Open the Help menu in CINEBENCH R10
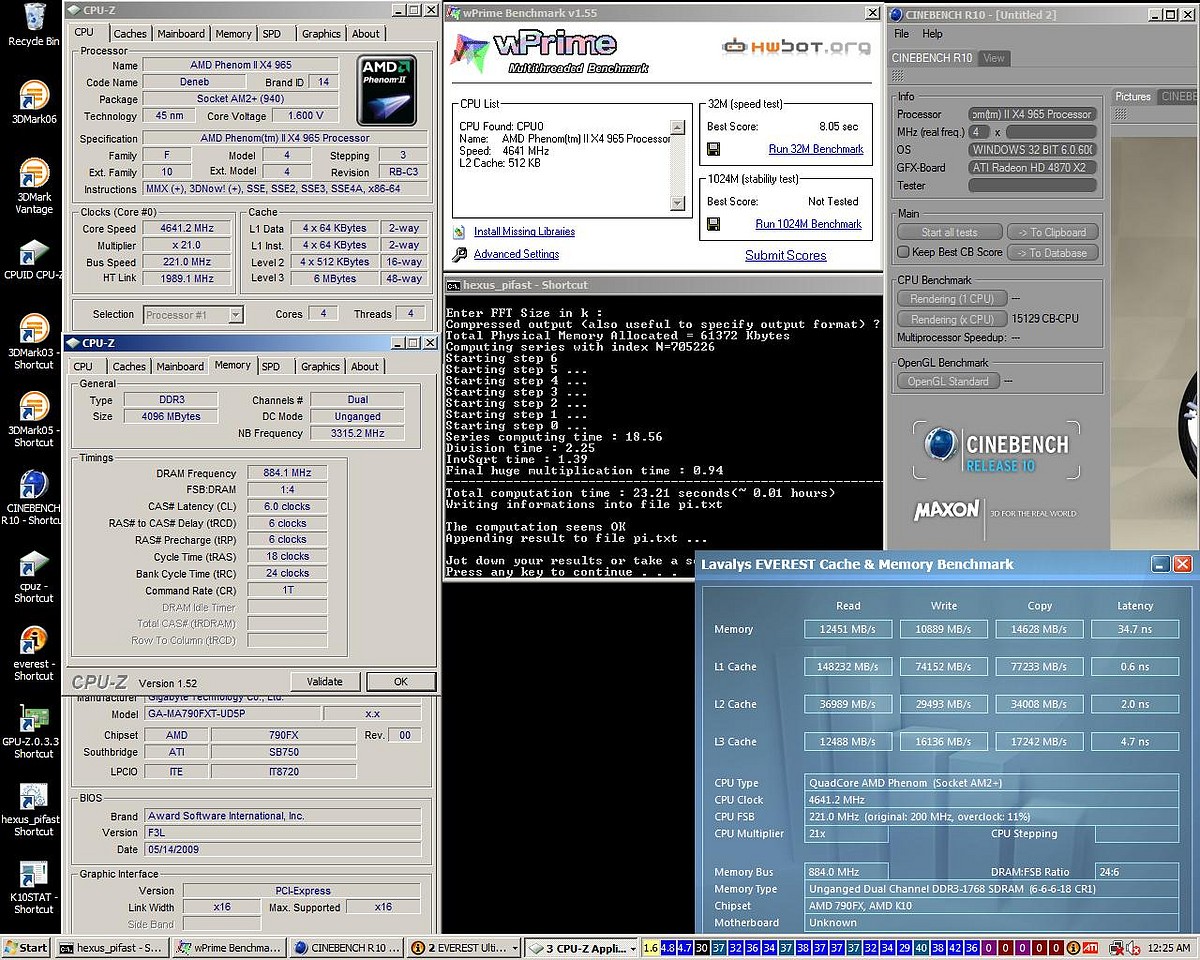 point(932,34)
